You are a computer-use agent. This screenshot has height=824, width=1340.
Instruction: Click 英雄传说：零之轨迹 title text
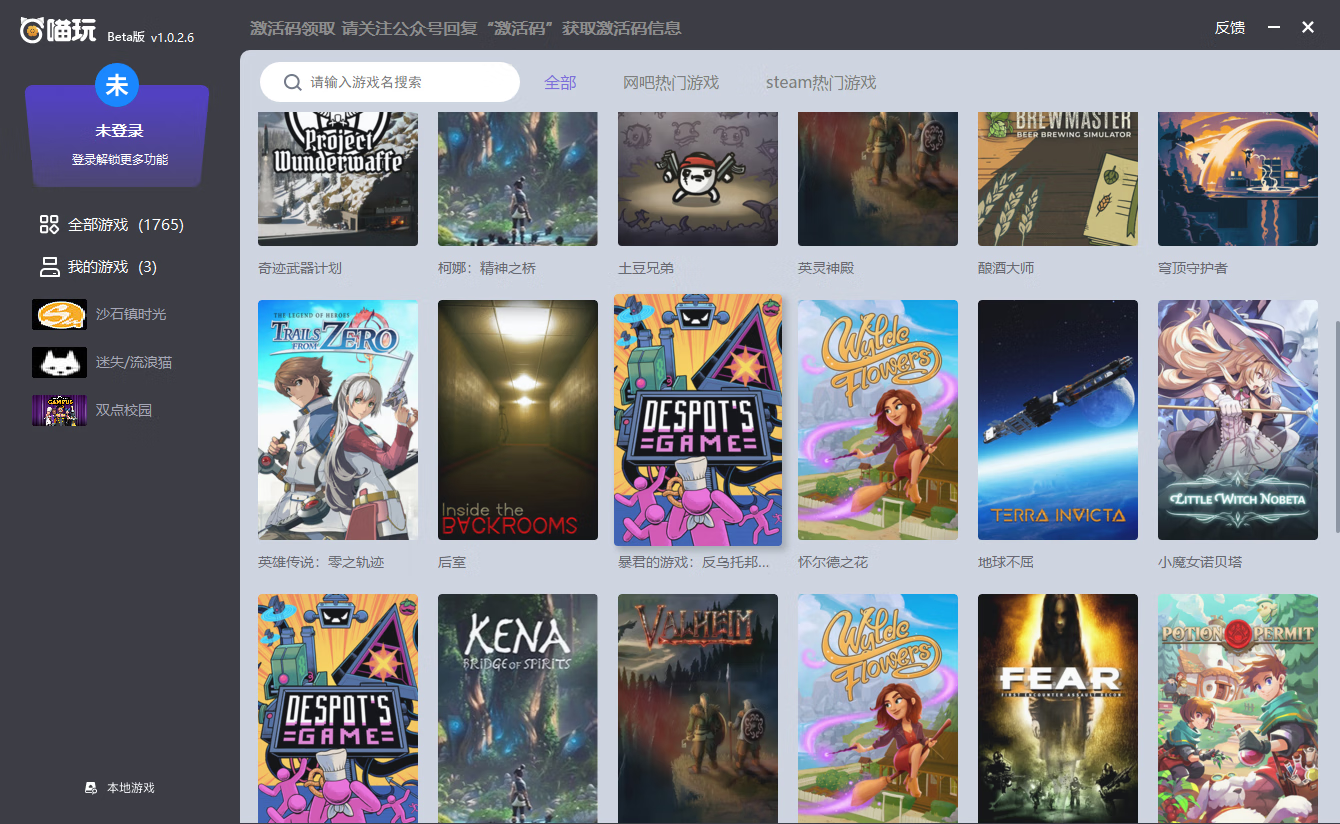321,562
